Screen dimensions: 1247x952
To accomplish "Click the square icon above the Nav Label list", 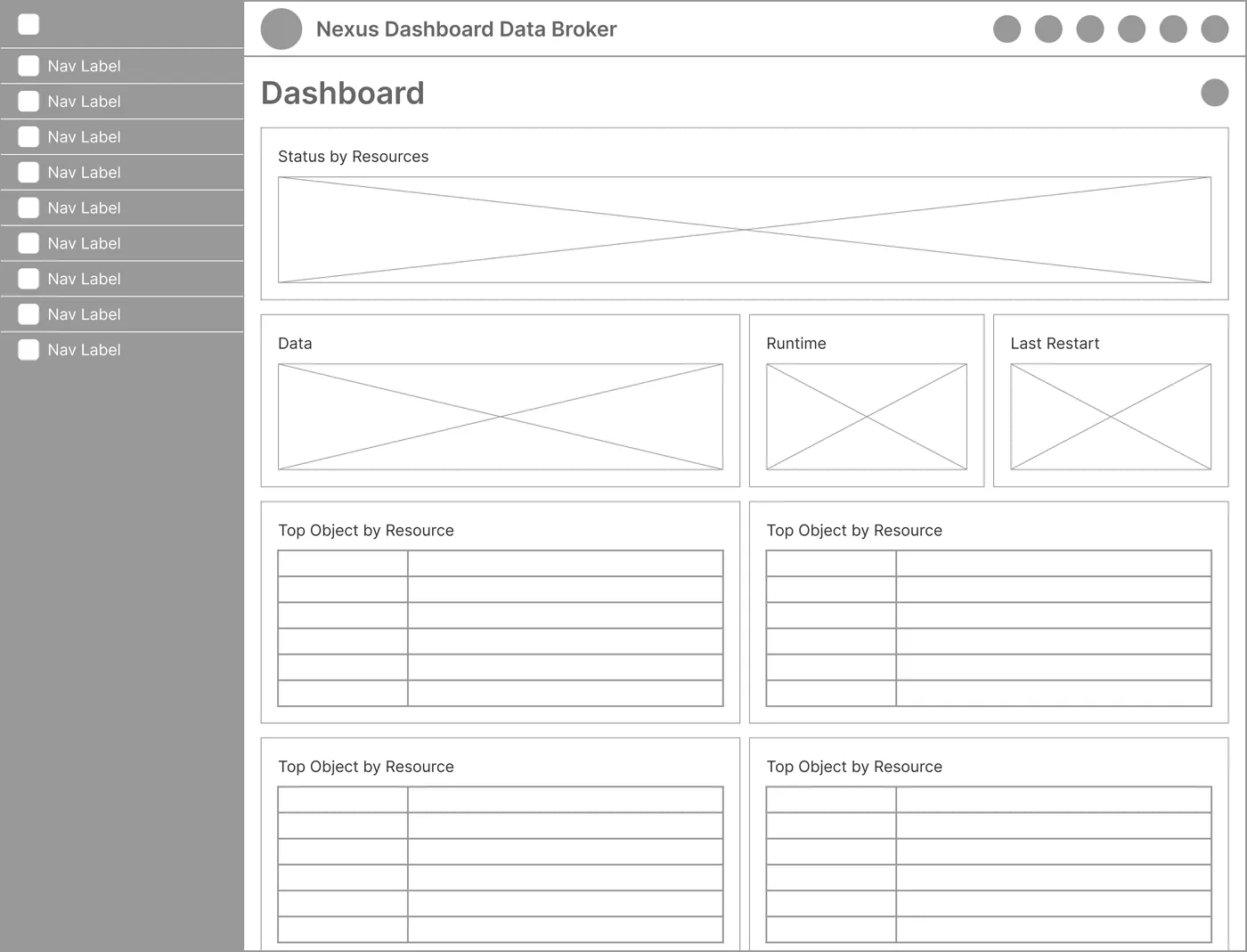I will [29, 24].
